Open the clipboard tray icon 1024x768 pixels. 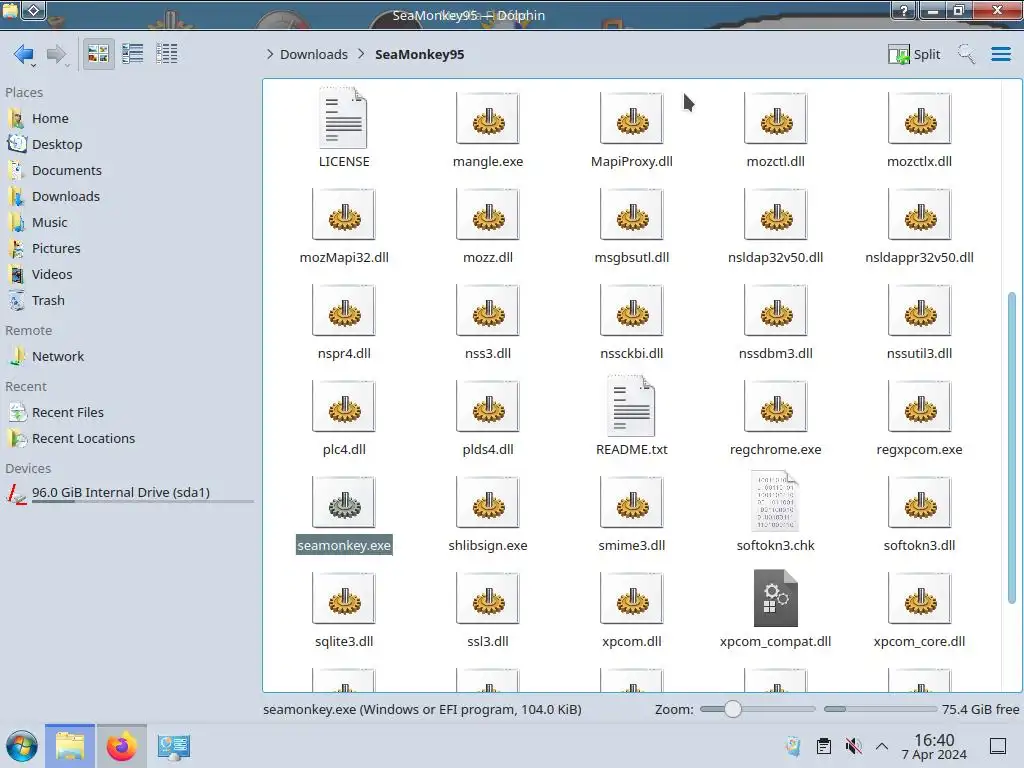[x=824, y=746]
